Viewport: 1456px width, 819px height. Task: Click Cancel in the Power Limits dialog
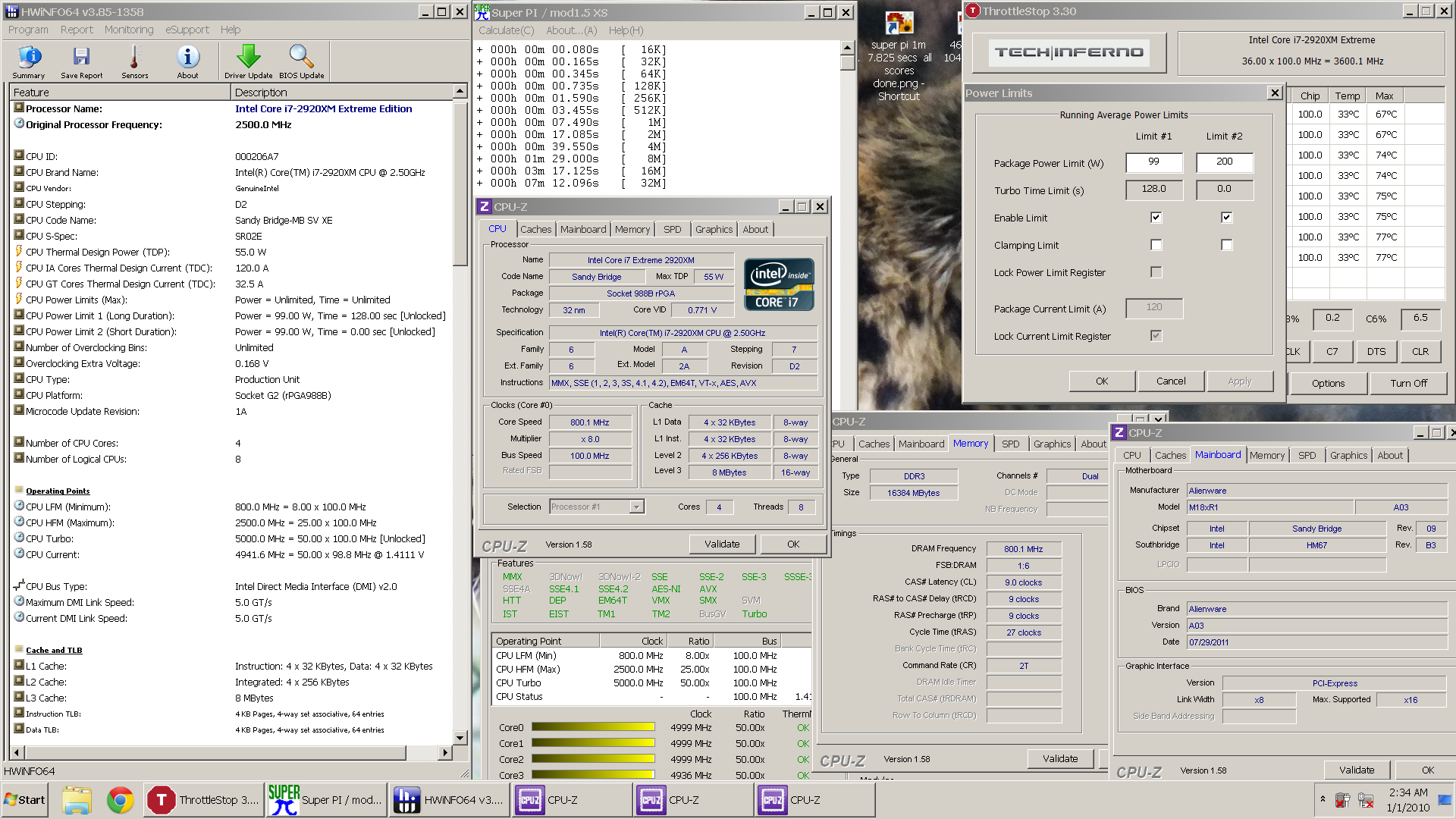coord(1171,381)
